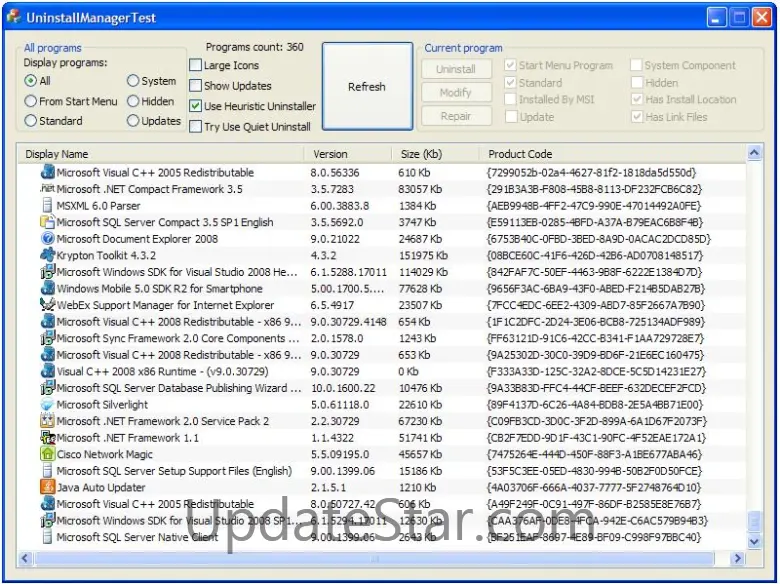The height and width of the screenshot is (584, 780).
Task: Sort by the Size (Kb) column header
Action: [435, 154]
